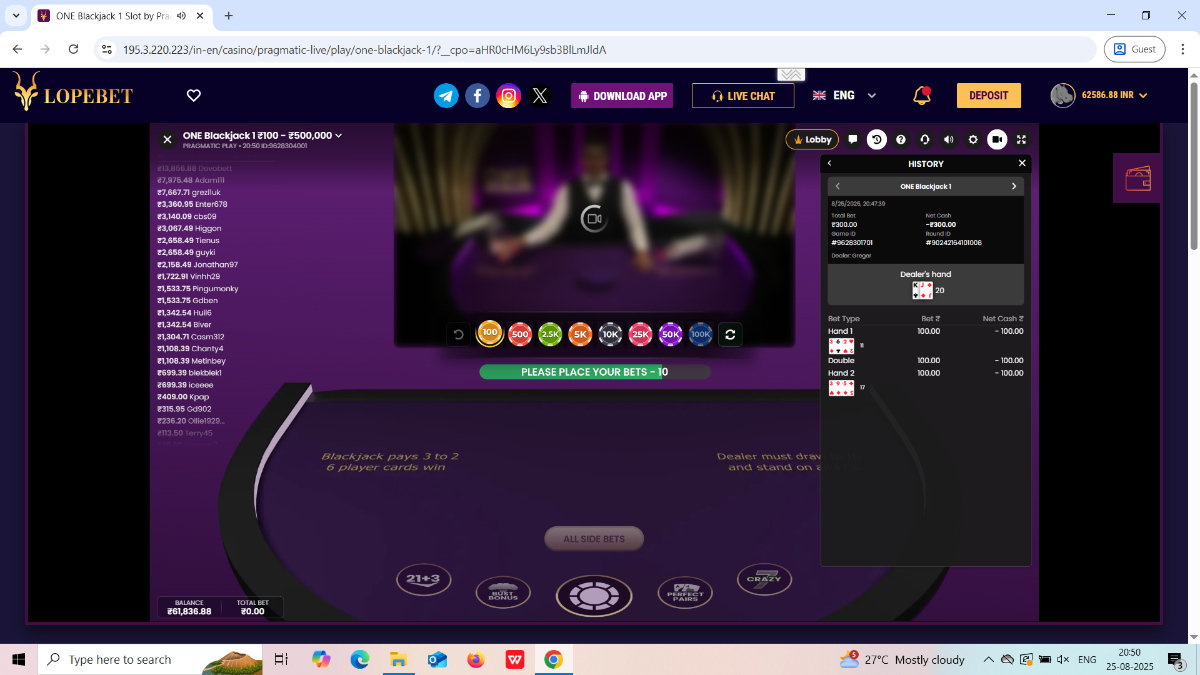Open weather widget 27°C Mostly cloudy

pyautogui.click(x=903, y=659)
